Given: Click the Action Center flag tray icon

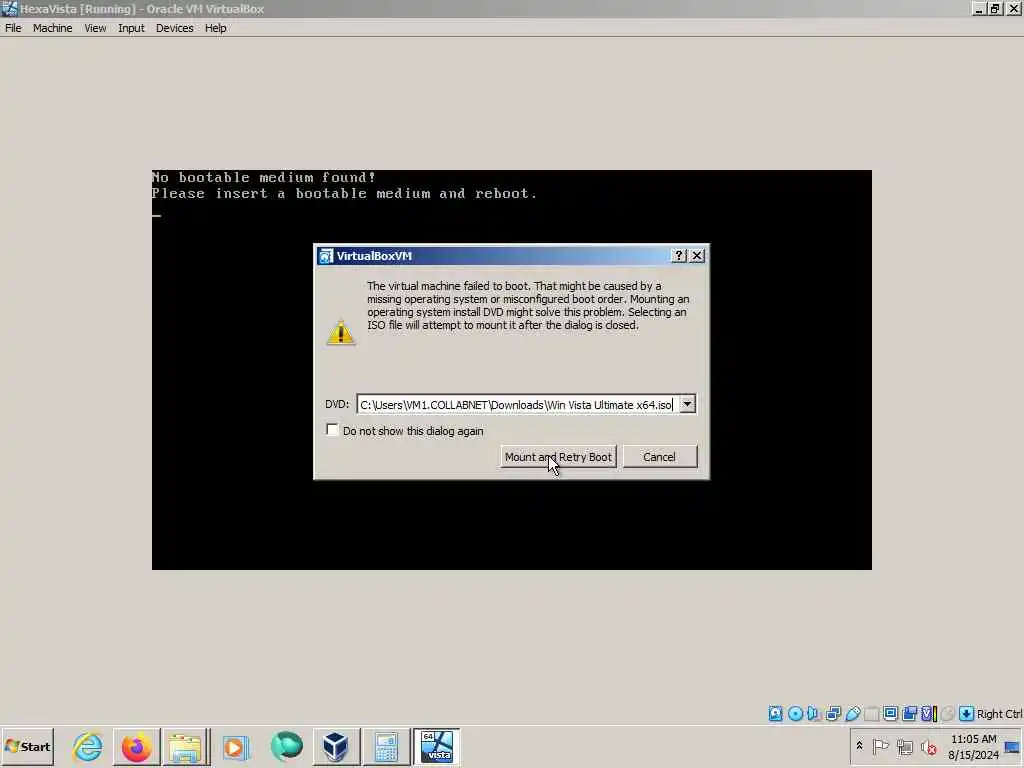Looking at the screenshot, I should pyautogui.click(x=880, y=746).
